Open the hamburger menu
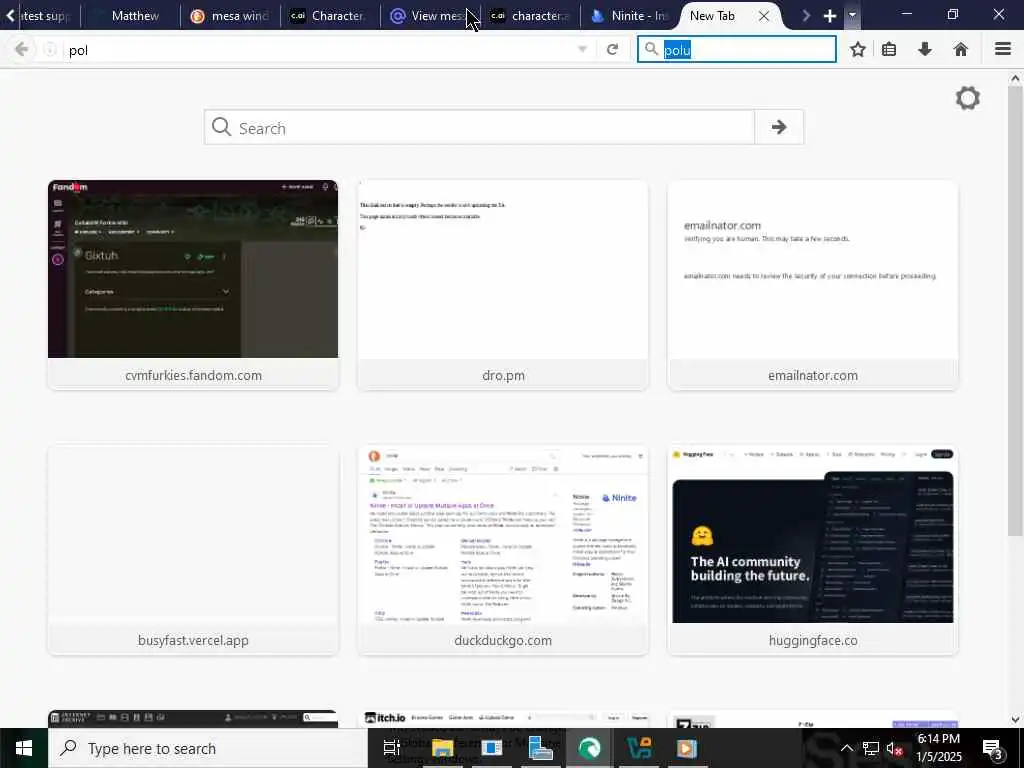Viewport: 1024px width, 768px height. 1002,50
